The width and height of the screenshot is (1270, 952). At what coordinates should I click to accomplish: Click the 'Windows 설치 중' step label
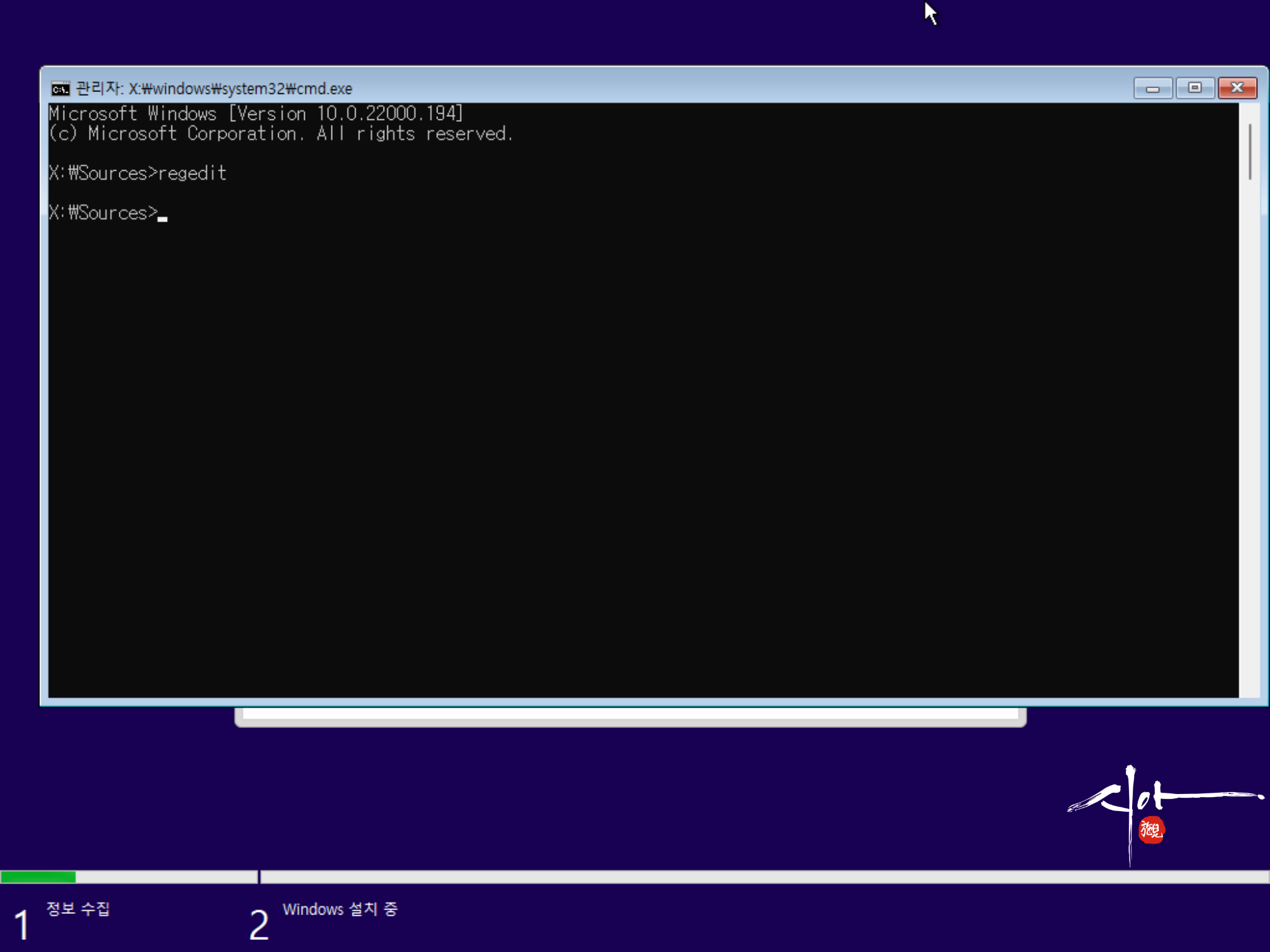(x=340, y=909)
